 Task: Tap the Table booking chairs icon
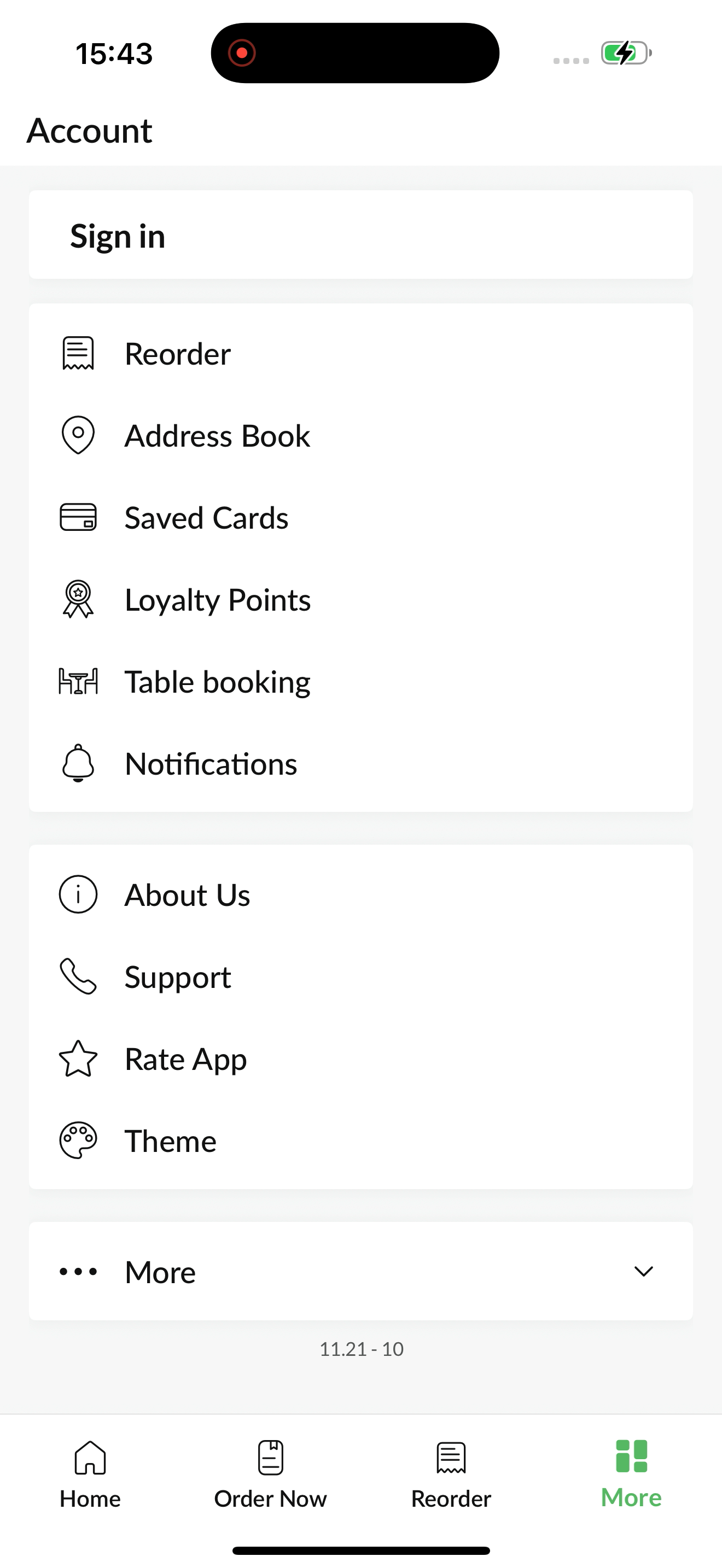pos(78,681)
